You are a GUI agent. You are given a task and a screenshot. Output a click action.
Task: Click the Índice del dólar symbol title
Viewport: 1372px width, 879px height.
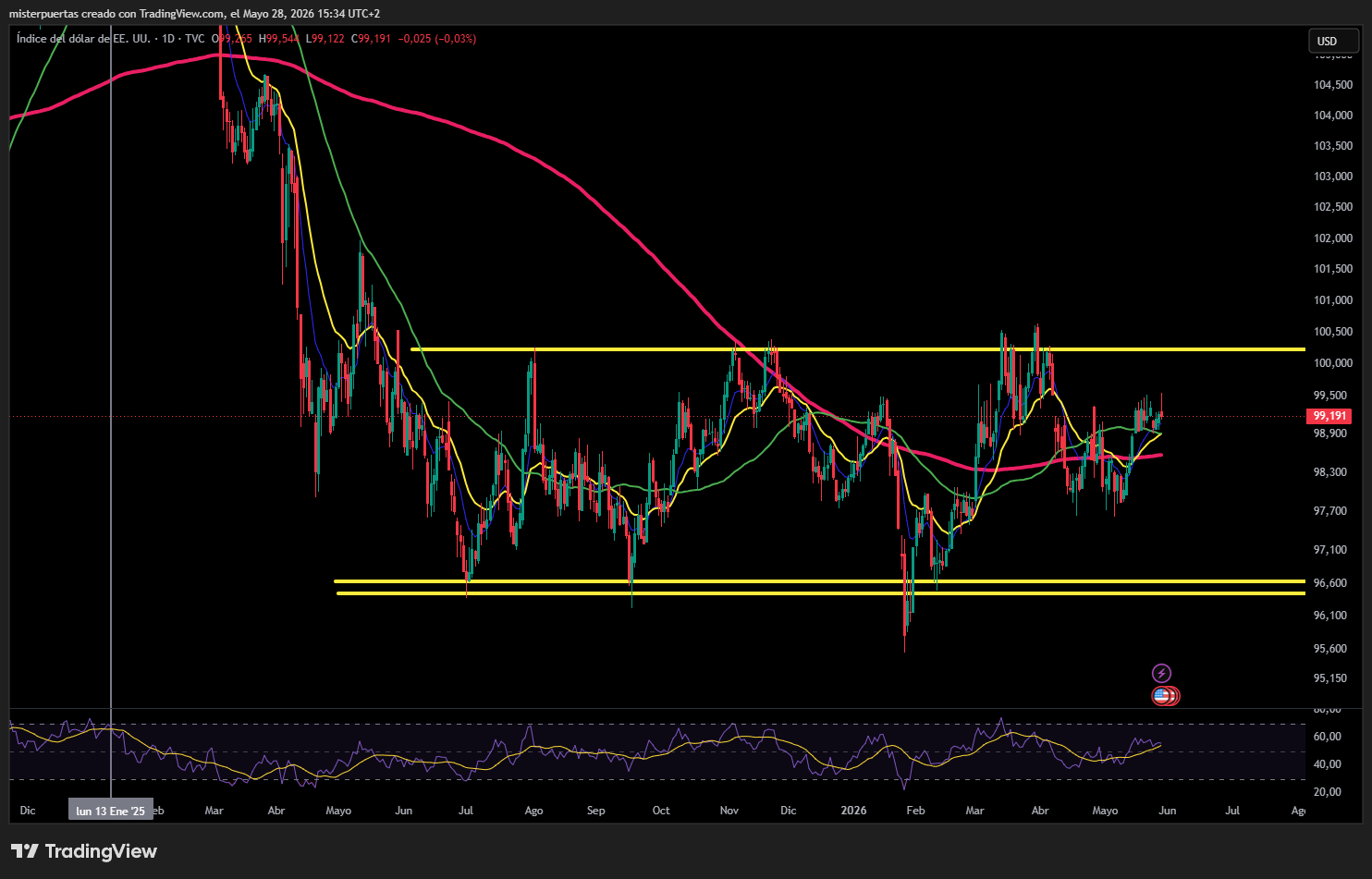(83, 39)
